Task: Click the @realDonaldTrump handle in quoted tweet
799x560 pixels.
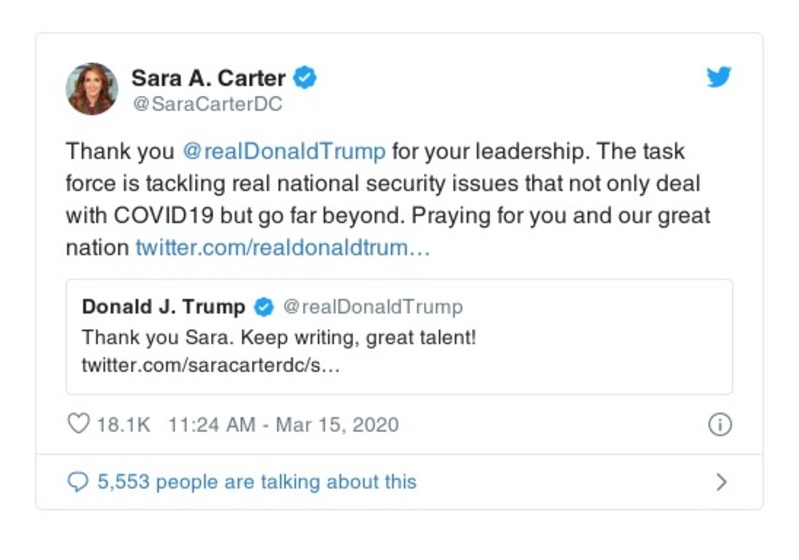Action: click(x=373, y=306)
